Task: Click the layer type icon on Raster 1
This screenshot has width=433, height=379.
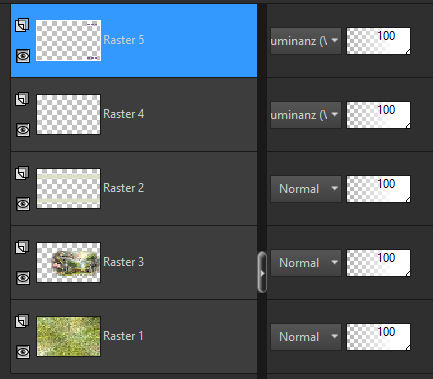Action: tap(22, 321)
